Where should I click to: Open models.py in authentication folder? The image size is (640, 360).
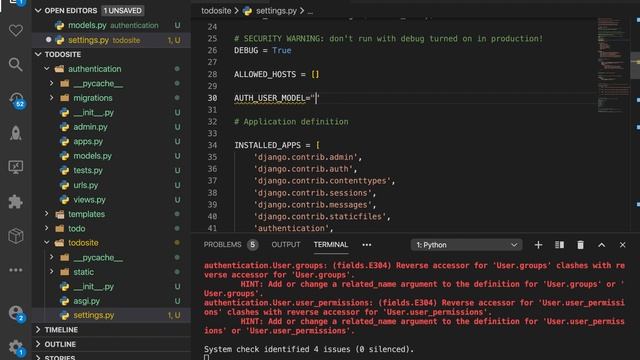(93, 156)
